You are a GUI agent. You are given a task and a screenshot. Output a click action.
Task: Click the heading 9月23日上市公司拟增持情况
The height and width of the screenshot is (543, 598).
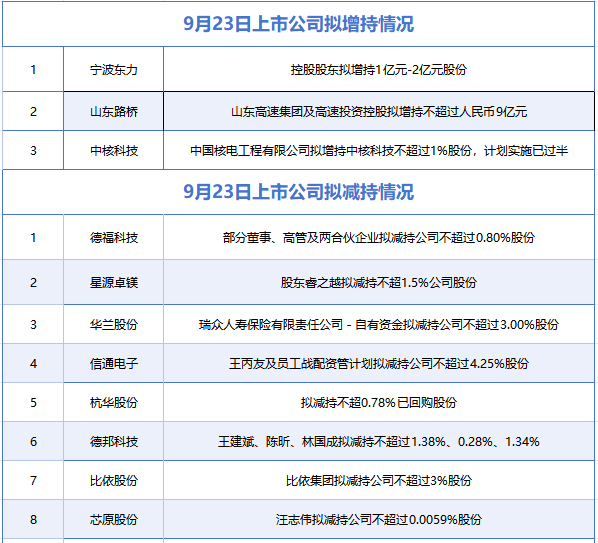pyautogui.click(x=298, y=24)
